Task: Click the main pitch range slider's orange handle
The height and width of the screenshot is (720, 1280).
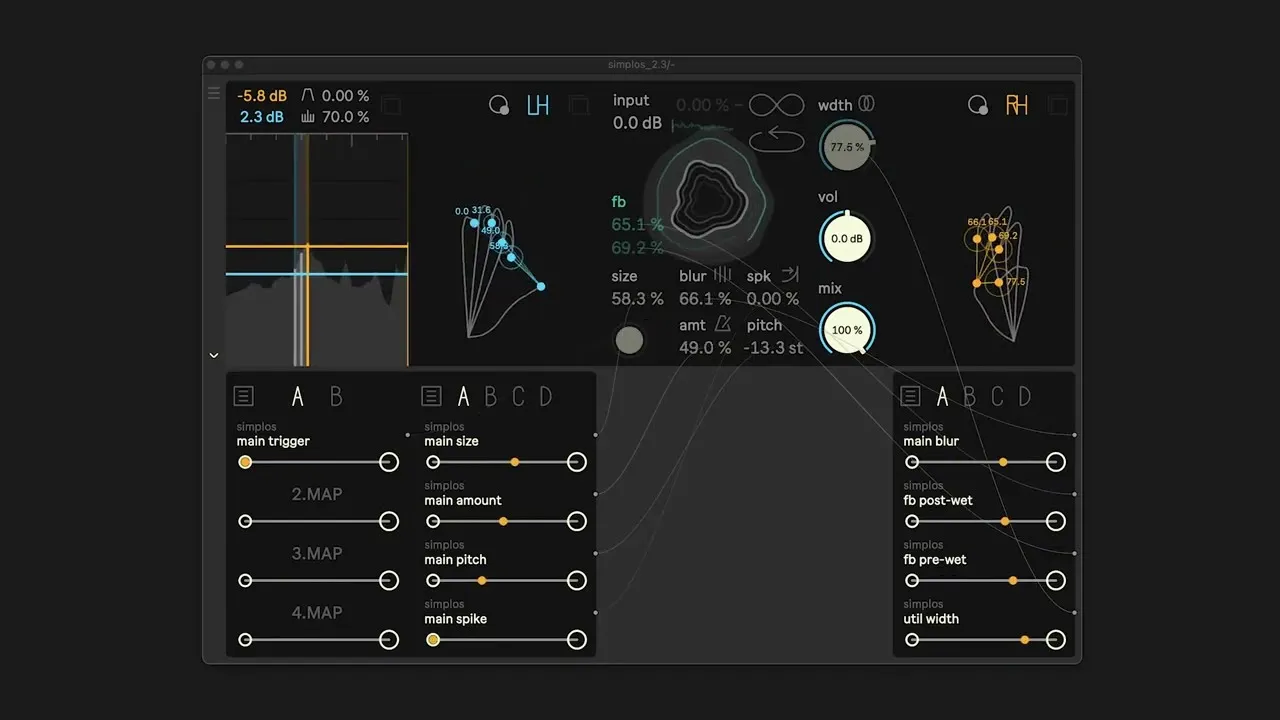Action: 482,580
